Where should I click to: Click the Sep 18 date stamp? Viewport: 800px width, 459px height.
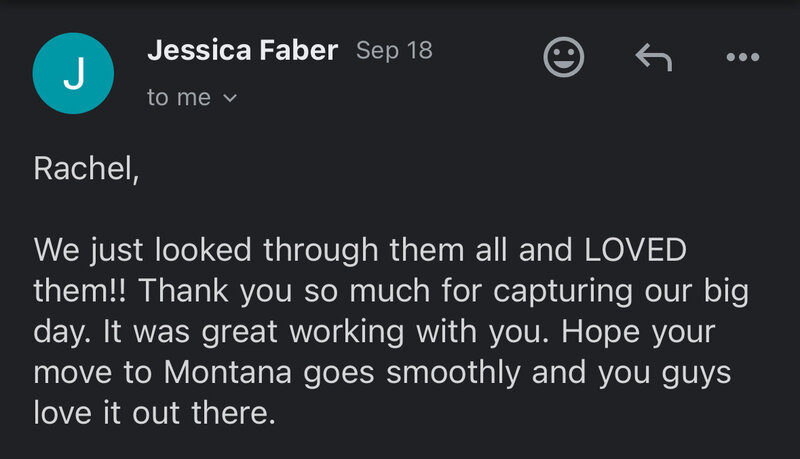tap(394, 50)
